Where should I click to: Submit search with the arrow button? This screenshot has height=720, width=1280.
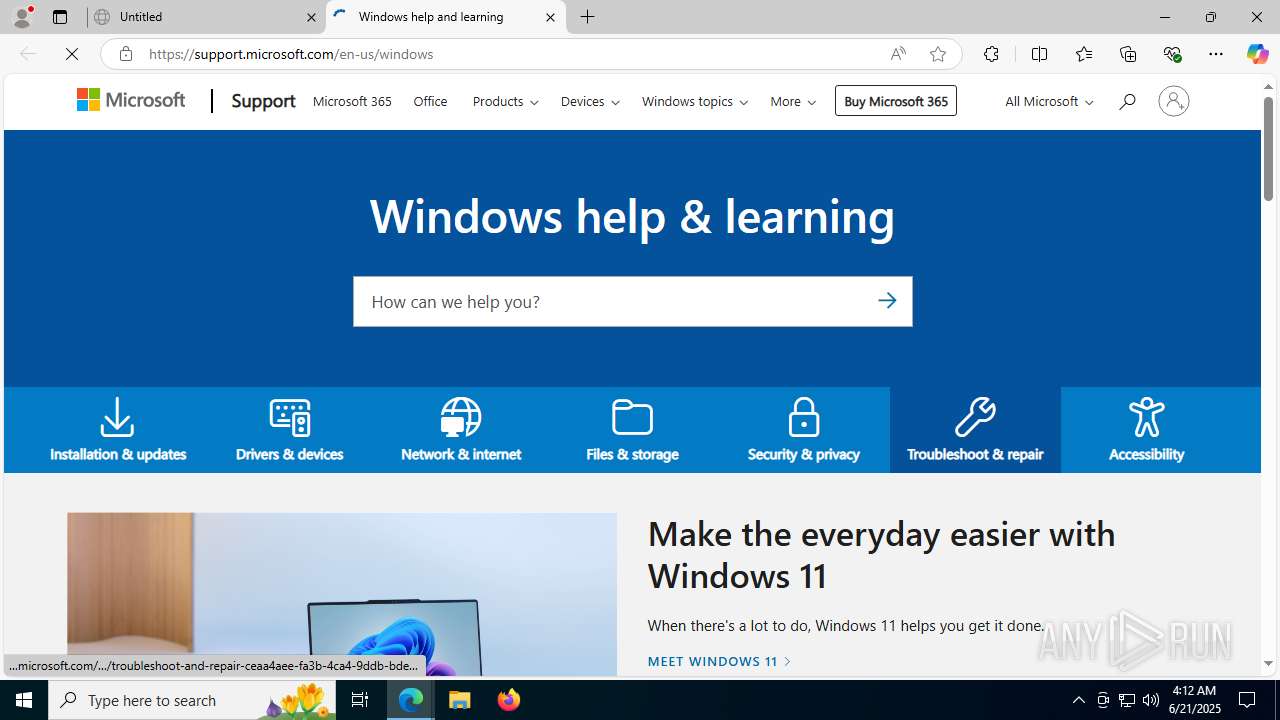click(887, 301)
